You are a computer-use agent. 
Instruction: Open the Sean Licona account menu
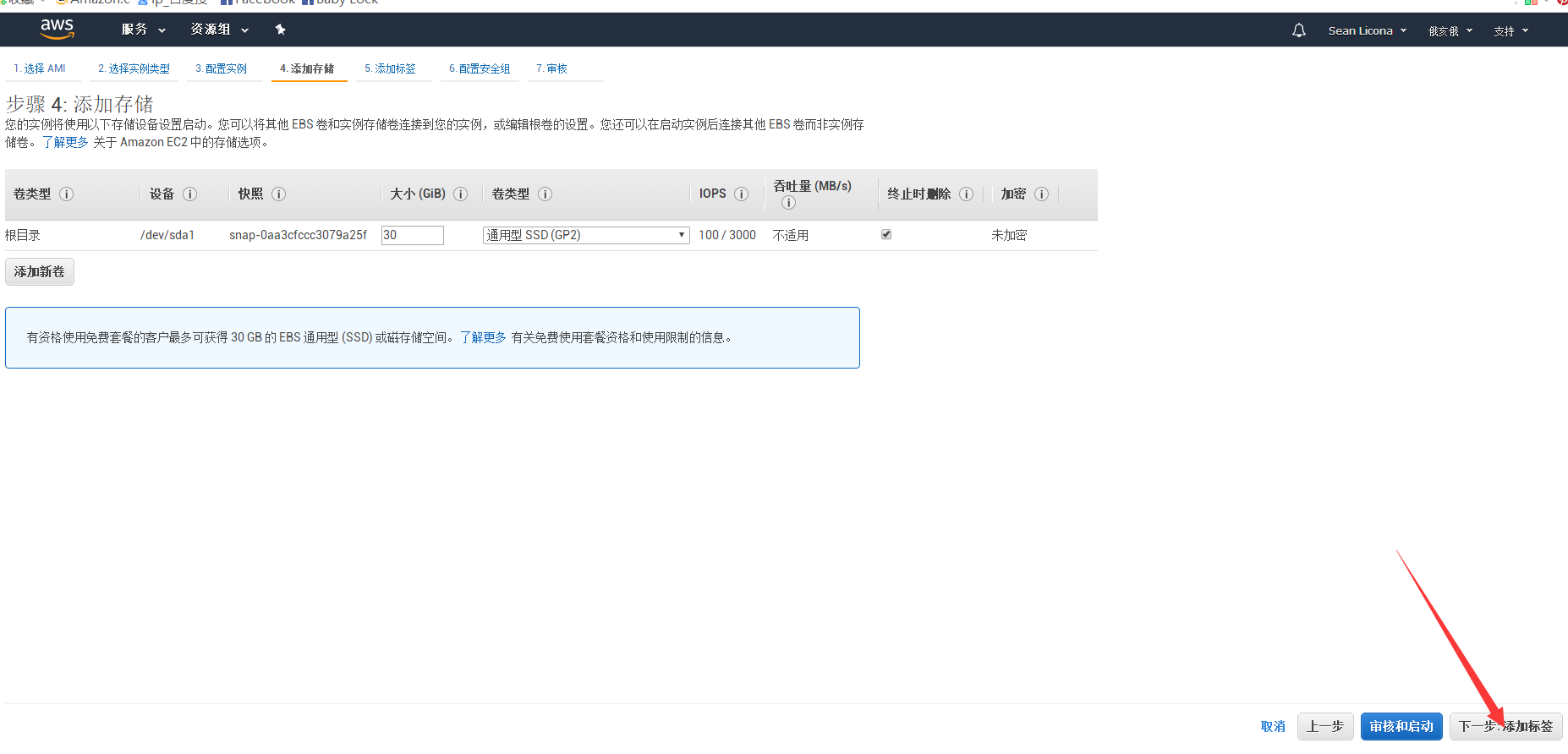[1367, 30]
